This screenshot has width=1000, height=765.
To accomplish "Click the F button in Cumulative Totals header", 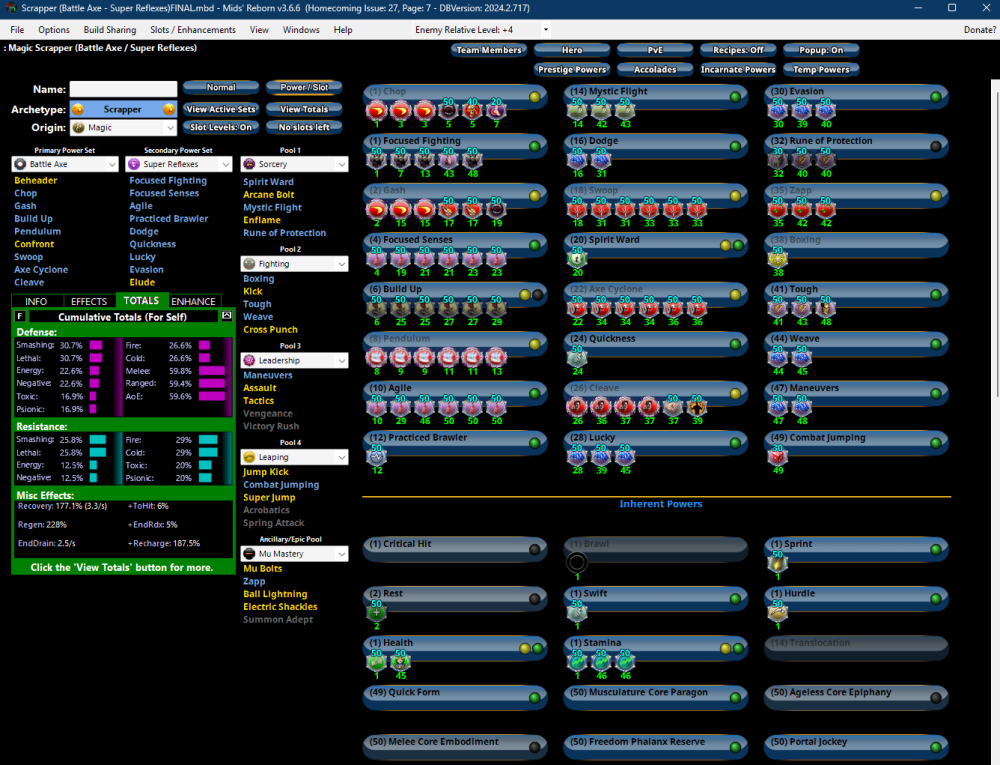I will coord(21,316).
